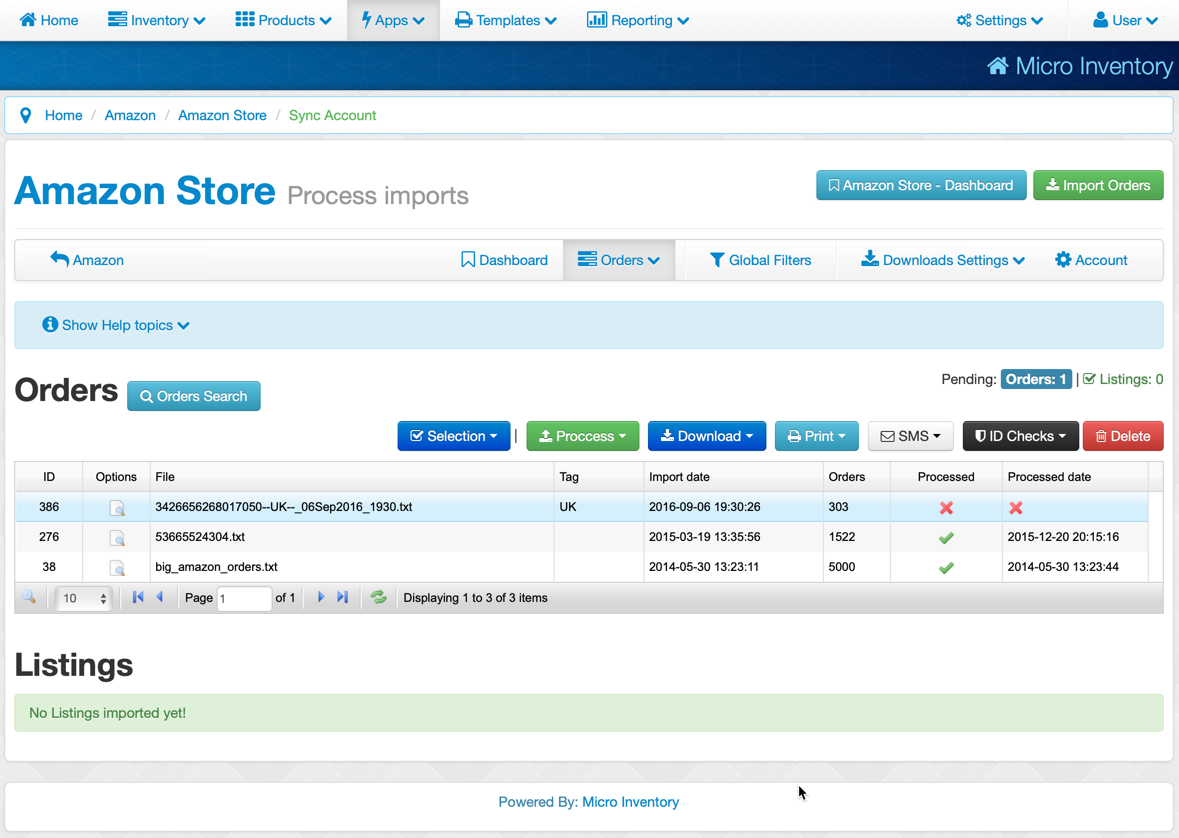
Task: Open view icon for order 386
Action: [117, 508]
